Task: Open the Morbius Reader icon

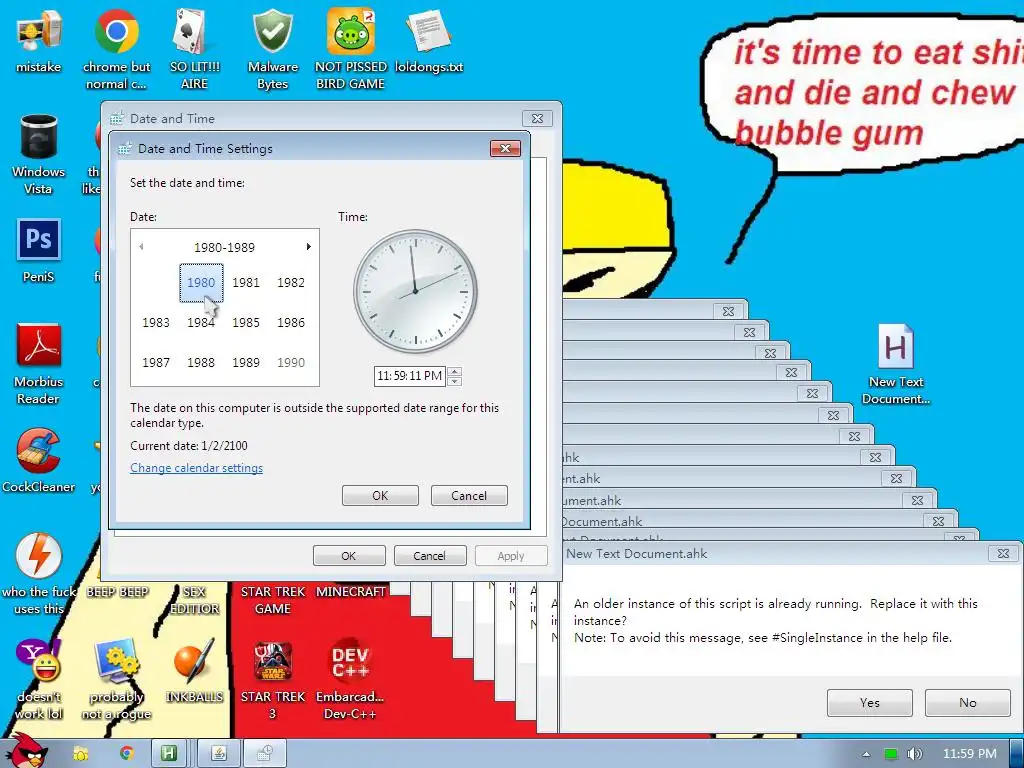Action: (x=39, y=364)
